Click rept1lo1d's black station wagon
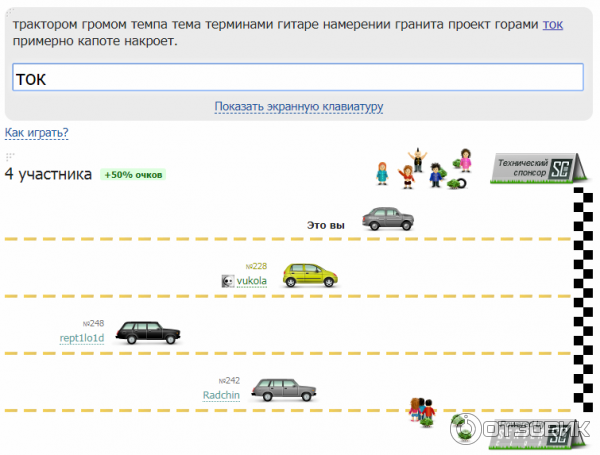Viewport: 600px width, 455px height. tap(149, 332)
